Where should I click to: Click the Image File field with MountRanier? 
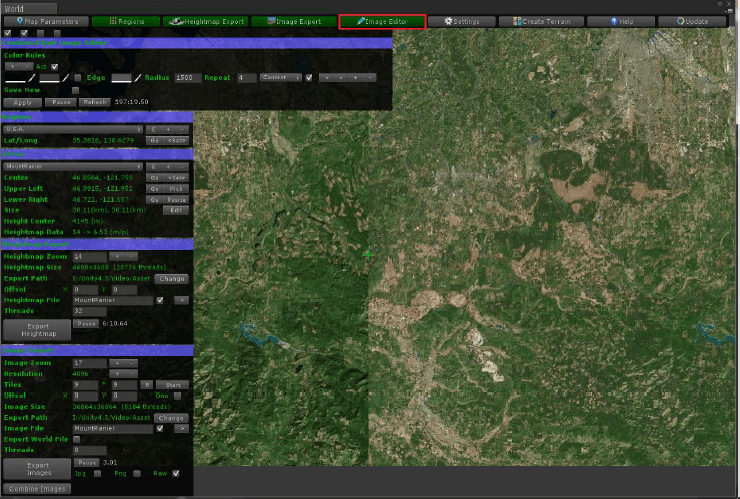113,429
